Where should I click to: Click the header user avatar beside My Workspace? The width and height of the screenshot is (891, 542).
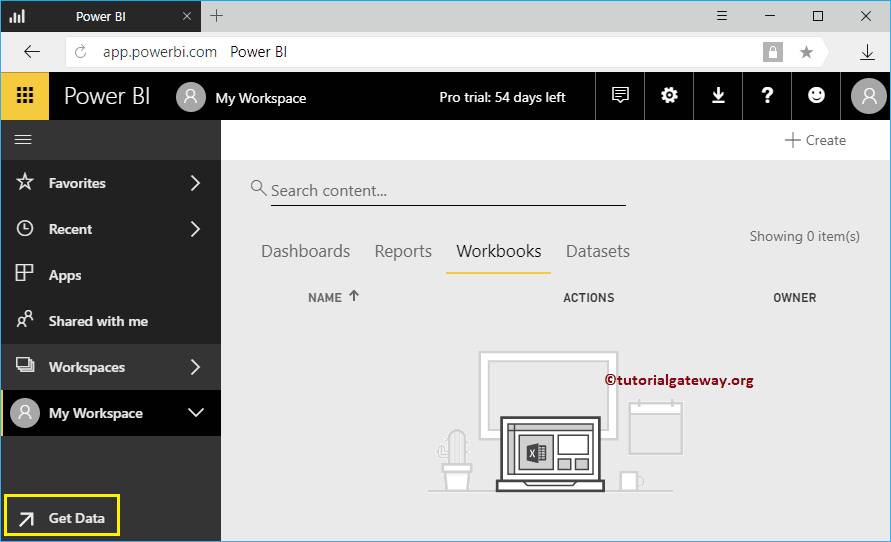(191, 97)
